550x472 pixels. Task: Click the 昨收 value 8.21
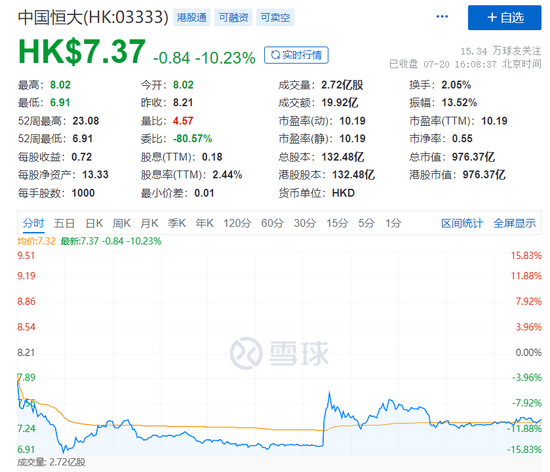pos(183,103)
